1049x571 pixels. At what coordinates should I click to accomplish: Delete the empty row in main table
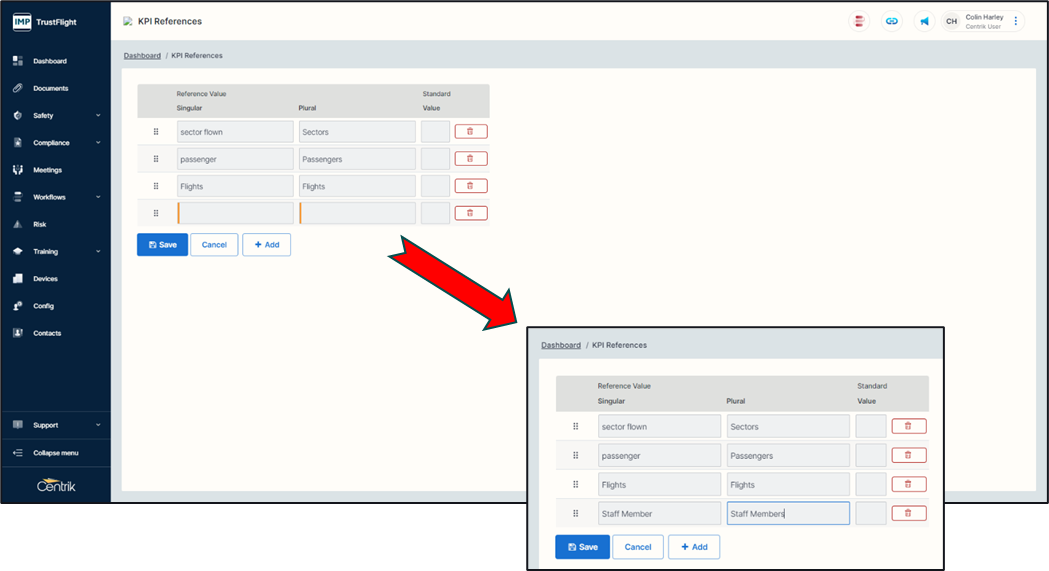[471, 213]
